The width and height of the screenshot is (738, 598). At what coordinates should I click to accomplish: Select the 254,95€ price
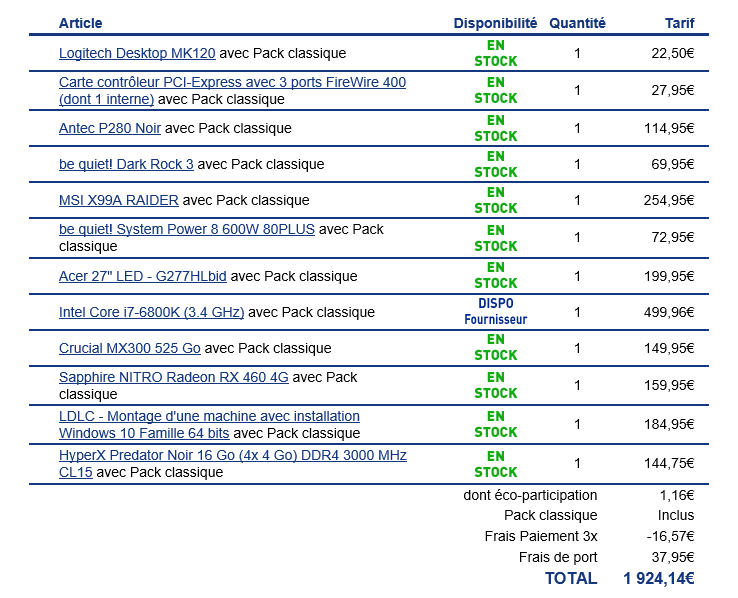point(669,200)
